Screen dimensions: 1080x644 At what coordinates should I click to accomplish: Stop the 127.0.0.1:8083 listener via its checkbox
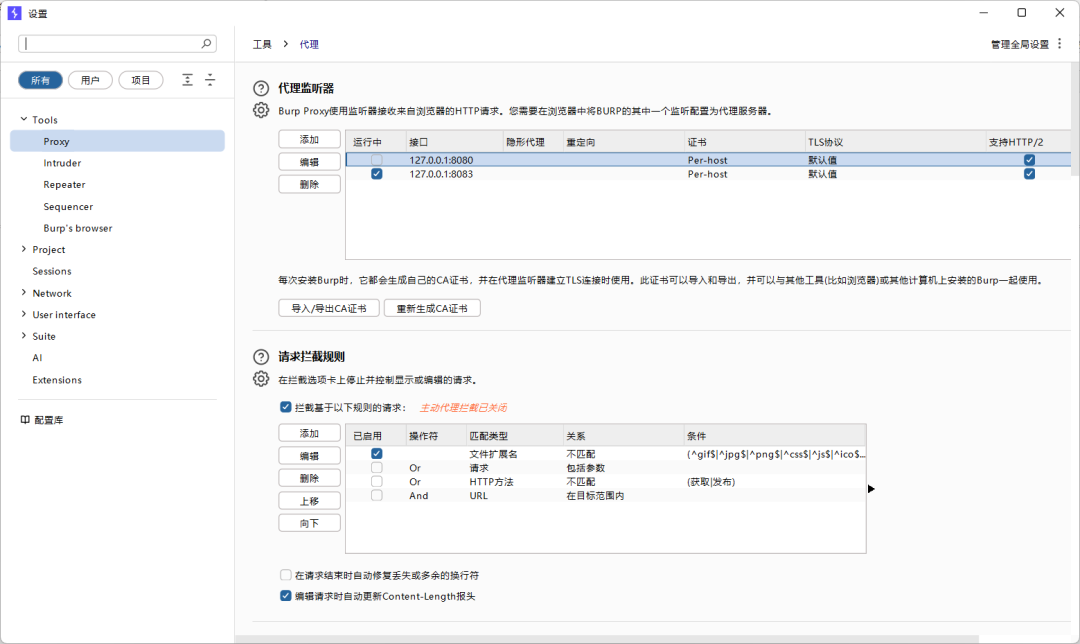click(x=376, y=173)
